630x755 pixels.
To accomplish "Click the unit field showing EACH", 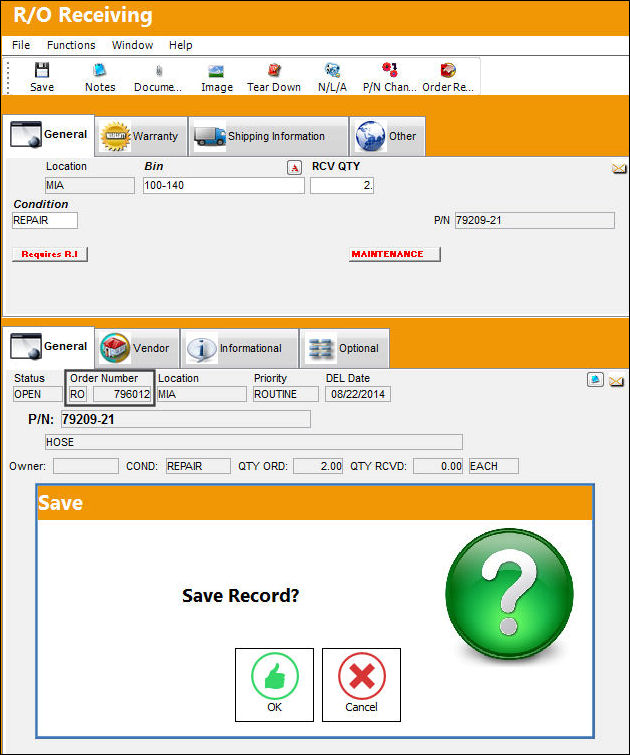I will tap(494, 466).
